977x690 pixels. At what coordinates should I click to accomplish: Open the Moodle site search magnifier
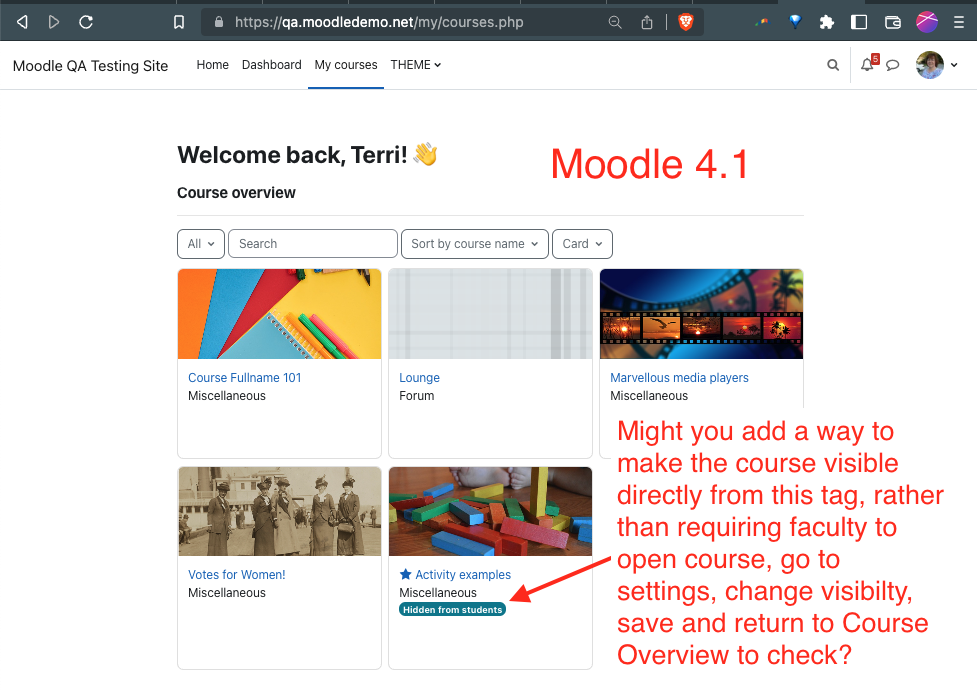point(833,65)
